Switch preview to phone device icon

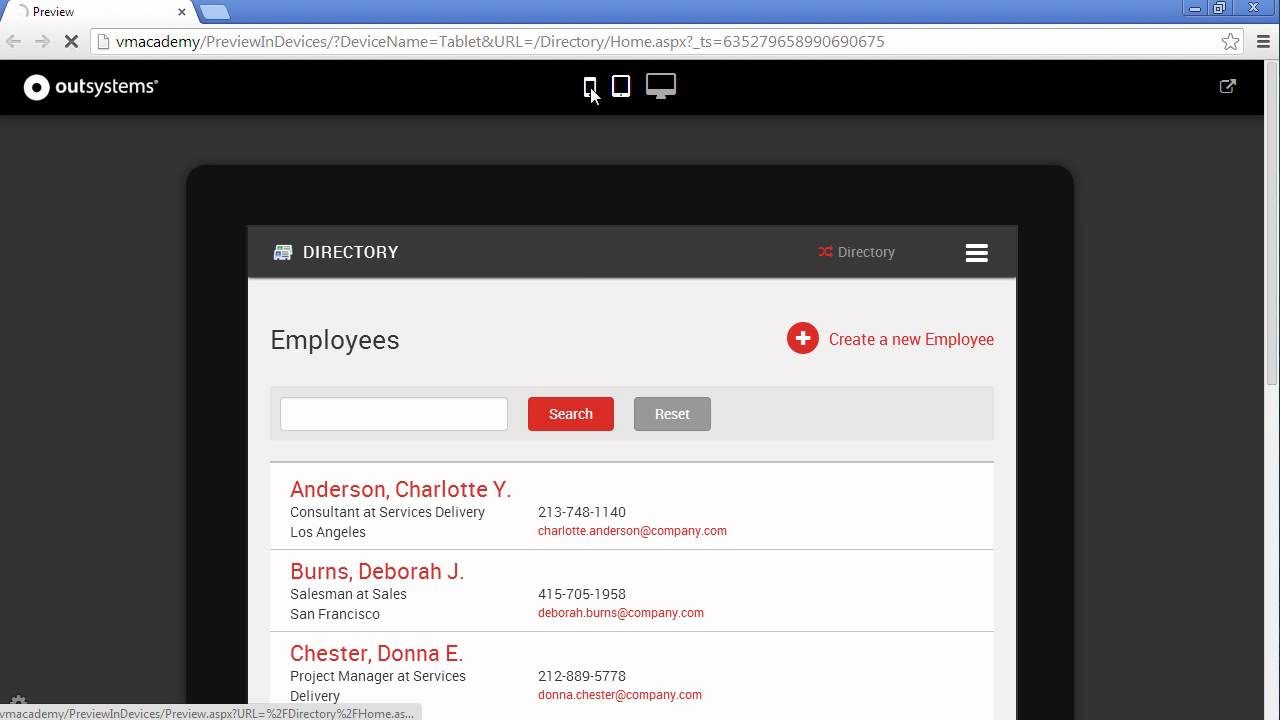tap(590, 87)
